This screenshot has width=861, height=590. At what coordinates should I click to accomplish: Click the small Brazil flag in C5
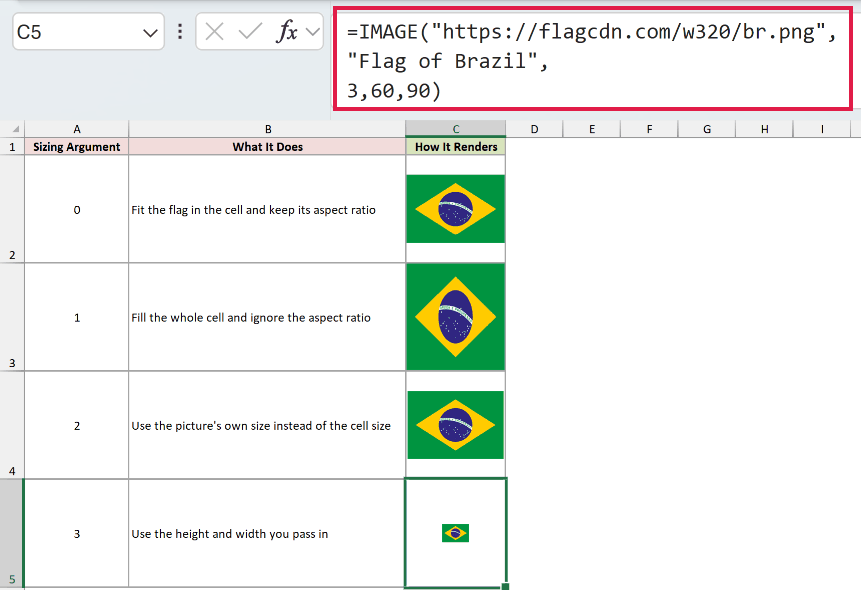point(455,533)
